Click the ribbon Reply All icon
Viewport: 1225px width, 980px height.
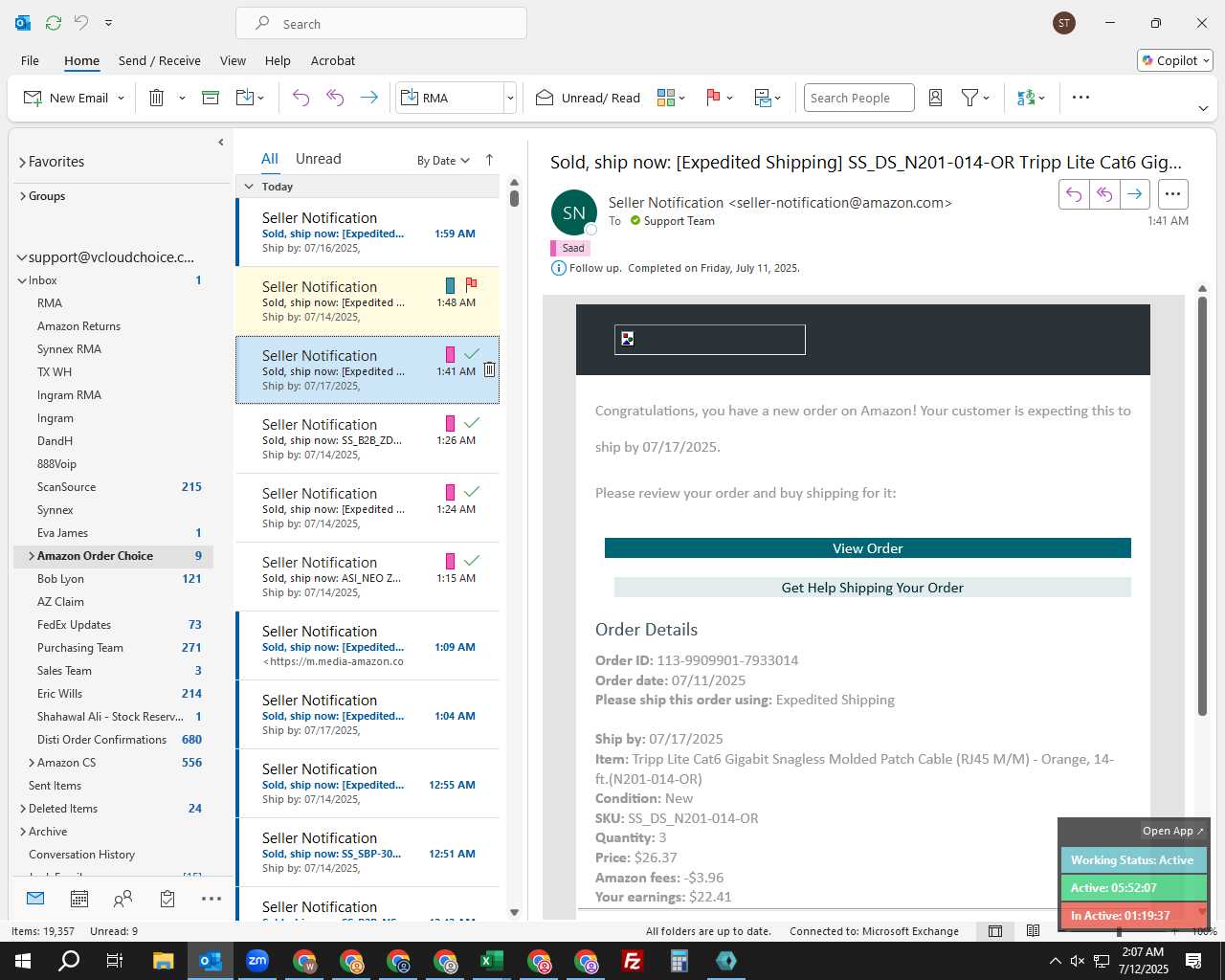coord(335,98)
